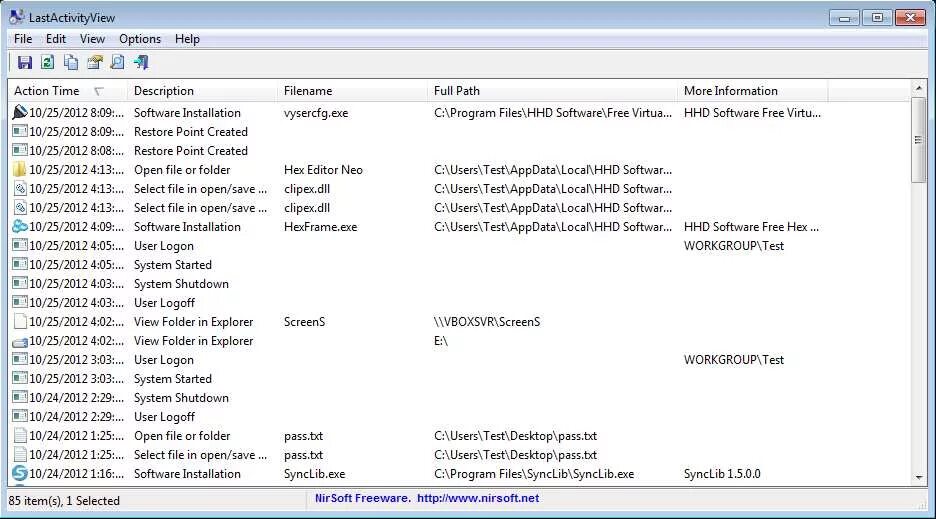
Task: Sort by Filename column header
Action: pos(352,91)
